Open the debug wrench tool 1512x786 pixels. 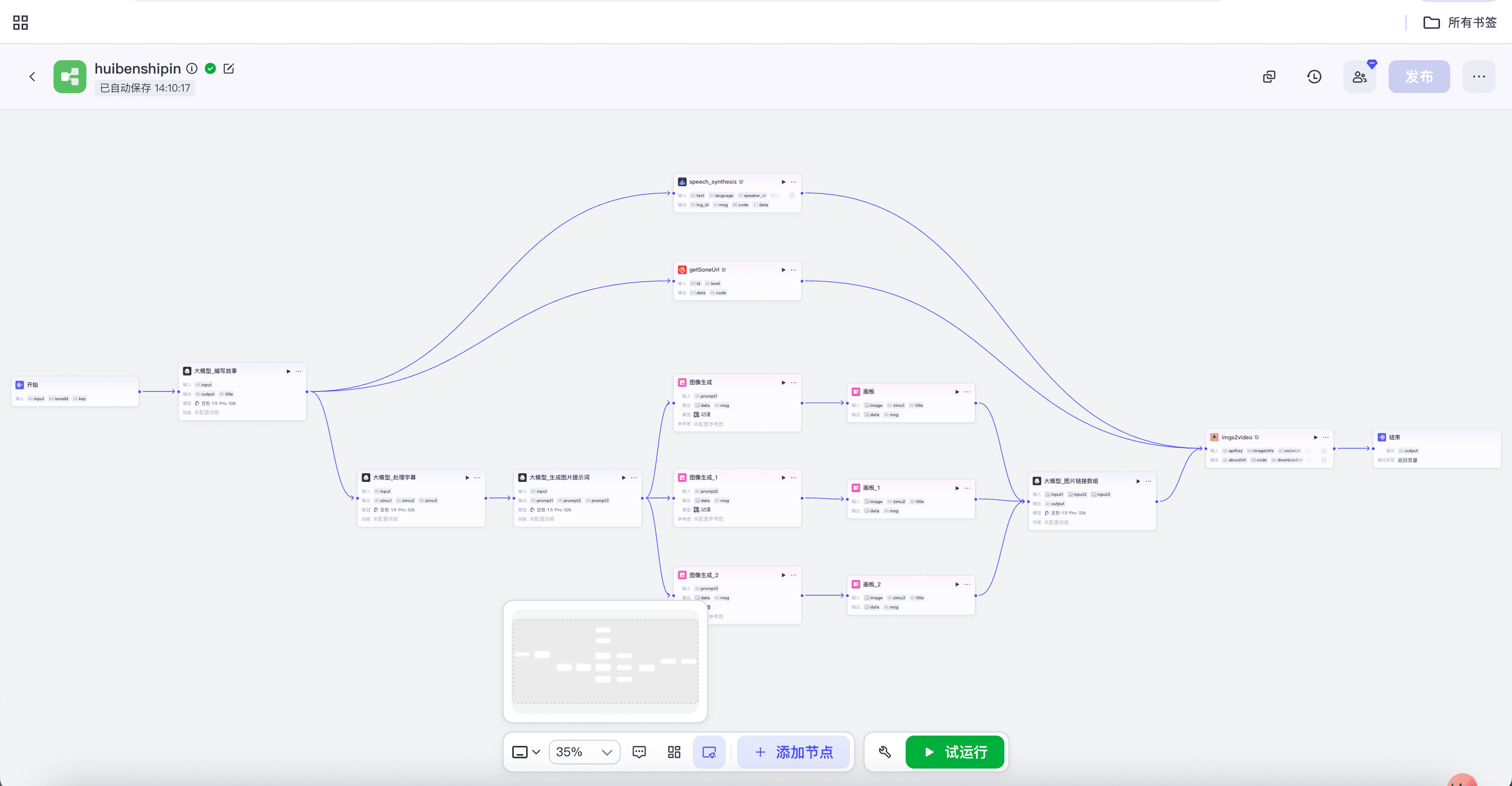tap(885, 752)
